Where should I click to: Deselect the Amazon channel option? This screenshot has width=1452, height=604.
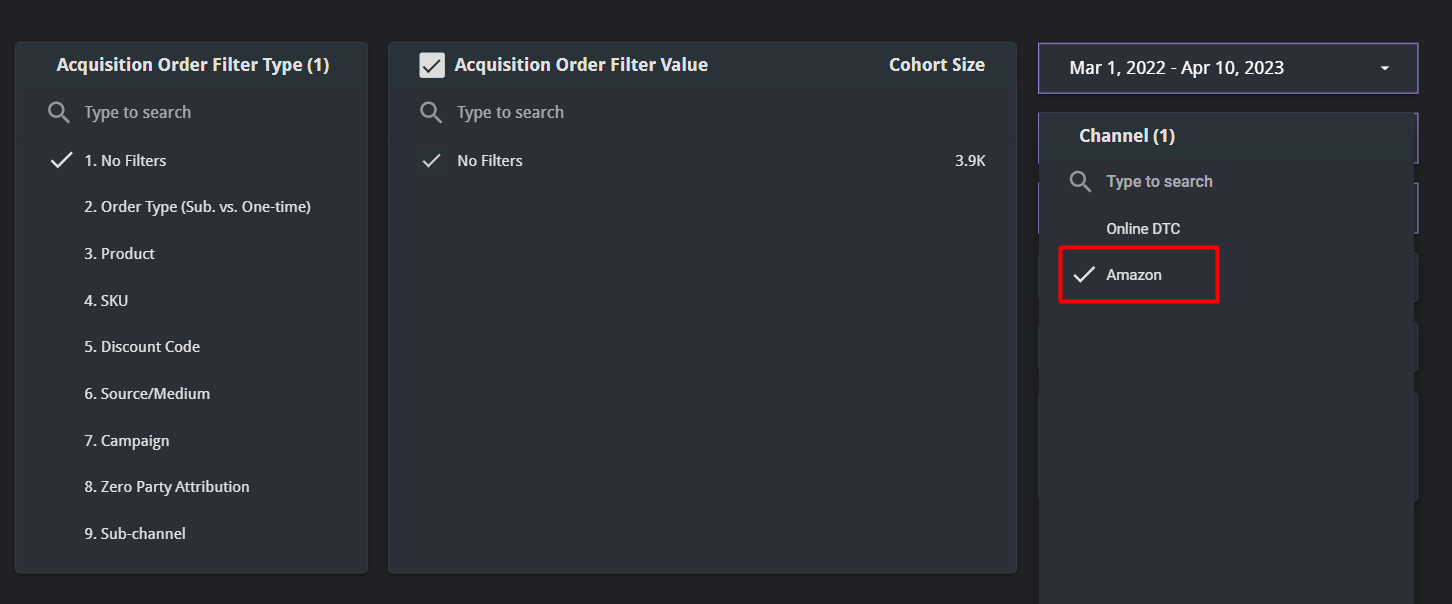(x=1134, y=275)
